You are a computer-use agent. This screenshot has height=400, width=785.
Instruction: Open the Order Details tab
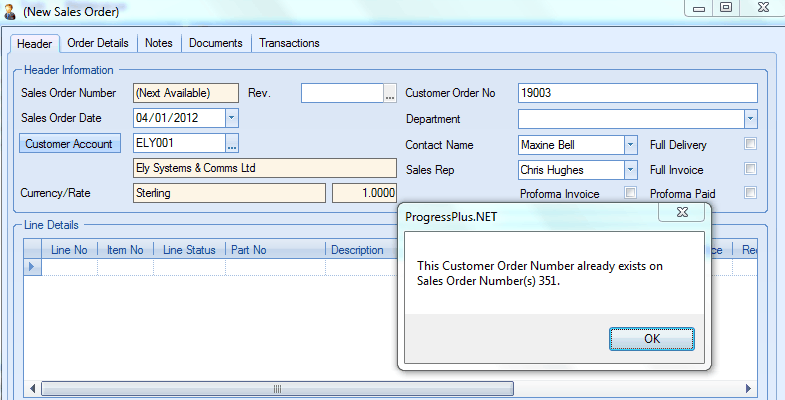pos(98,43)
